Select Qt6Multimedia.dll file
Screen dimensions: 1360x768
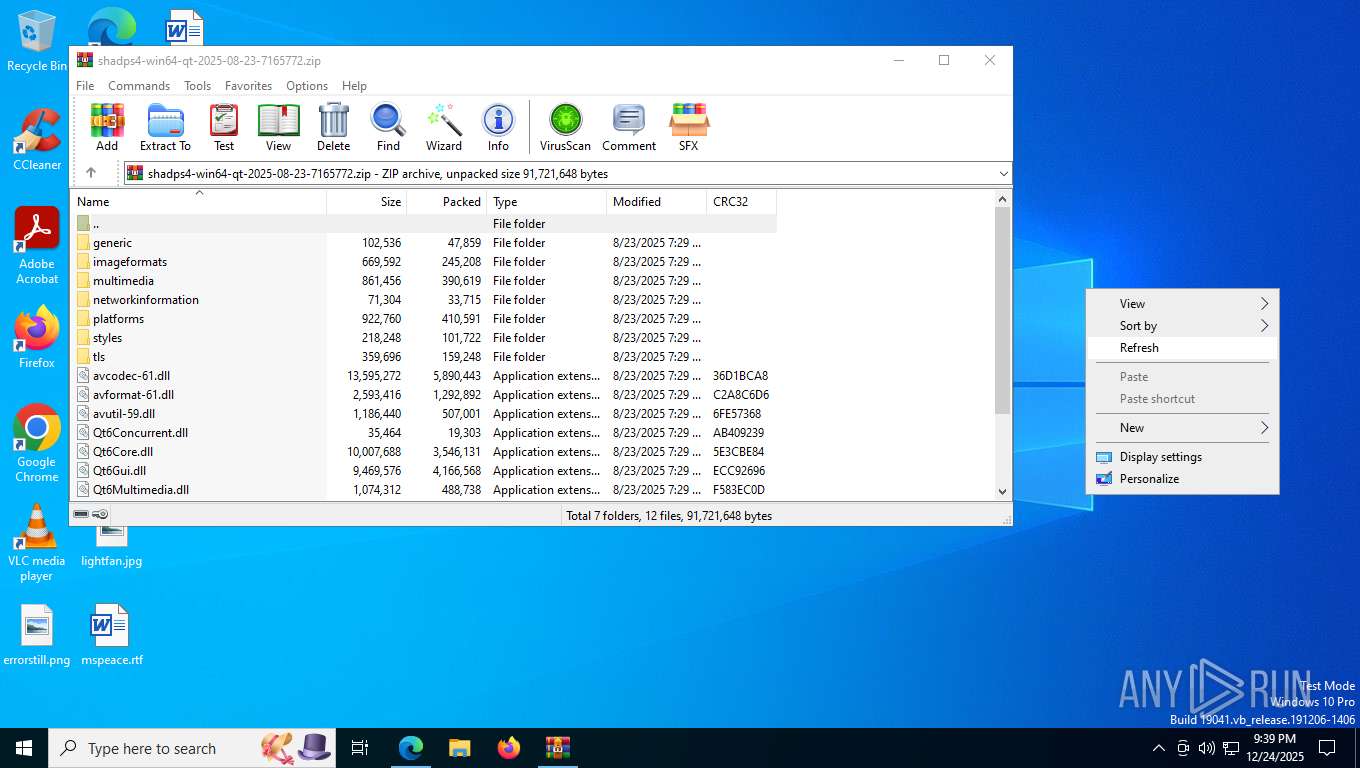point(424,490)
